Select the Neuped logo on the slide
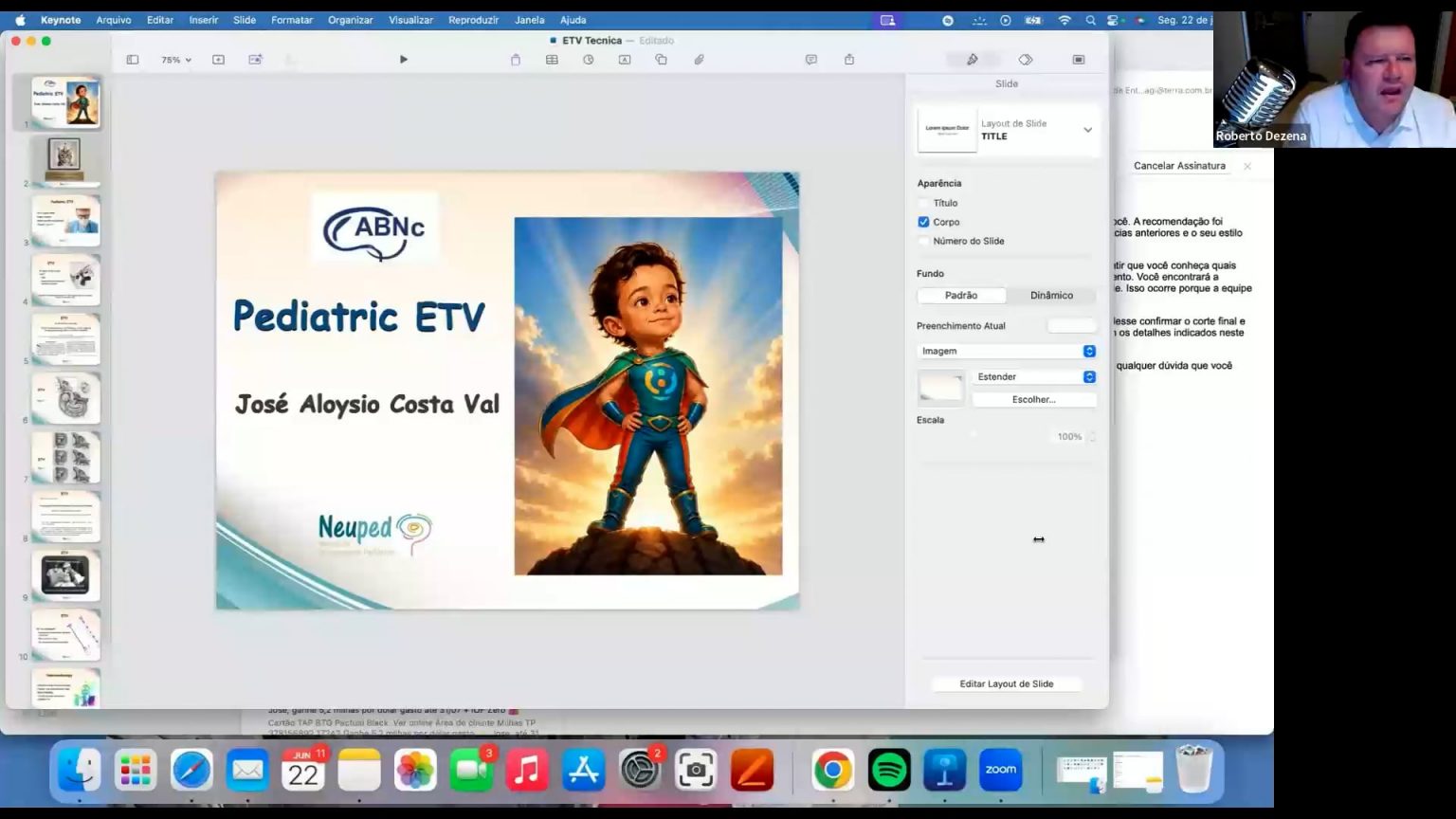 click(x=375, y=534)
